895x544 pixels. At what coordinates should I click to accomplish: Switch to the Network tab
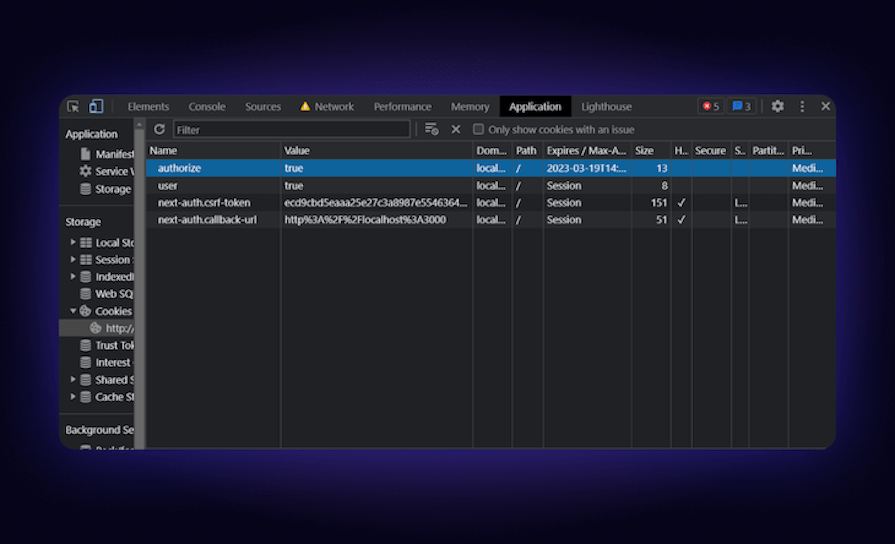pyautogui.click(x=327, y=106)
